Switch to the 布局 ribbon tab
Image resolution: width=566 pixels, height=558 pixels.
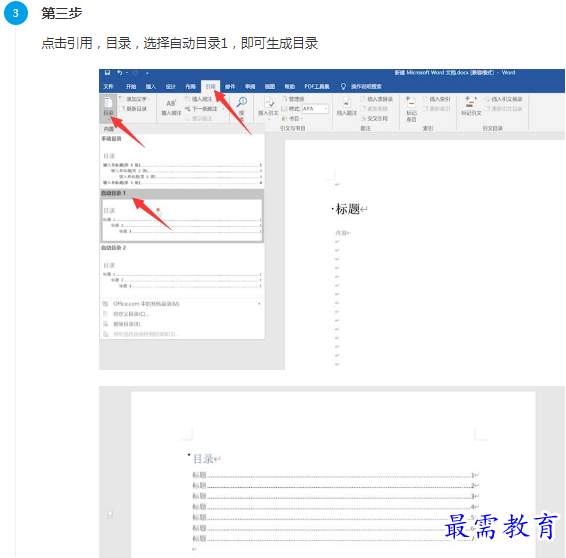coord(191,87)
